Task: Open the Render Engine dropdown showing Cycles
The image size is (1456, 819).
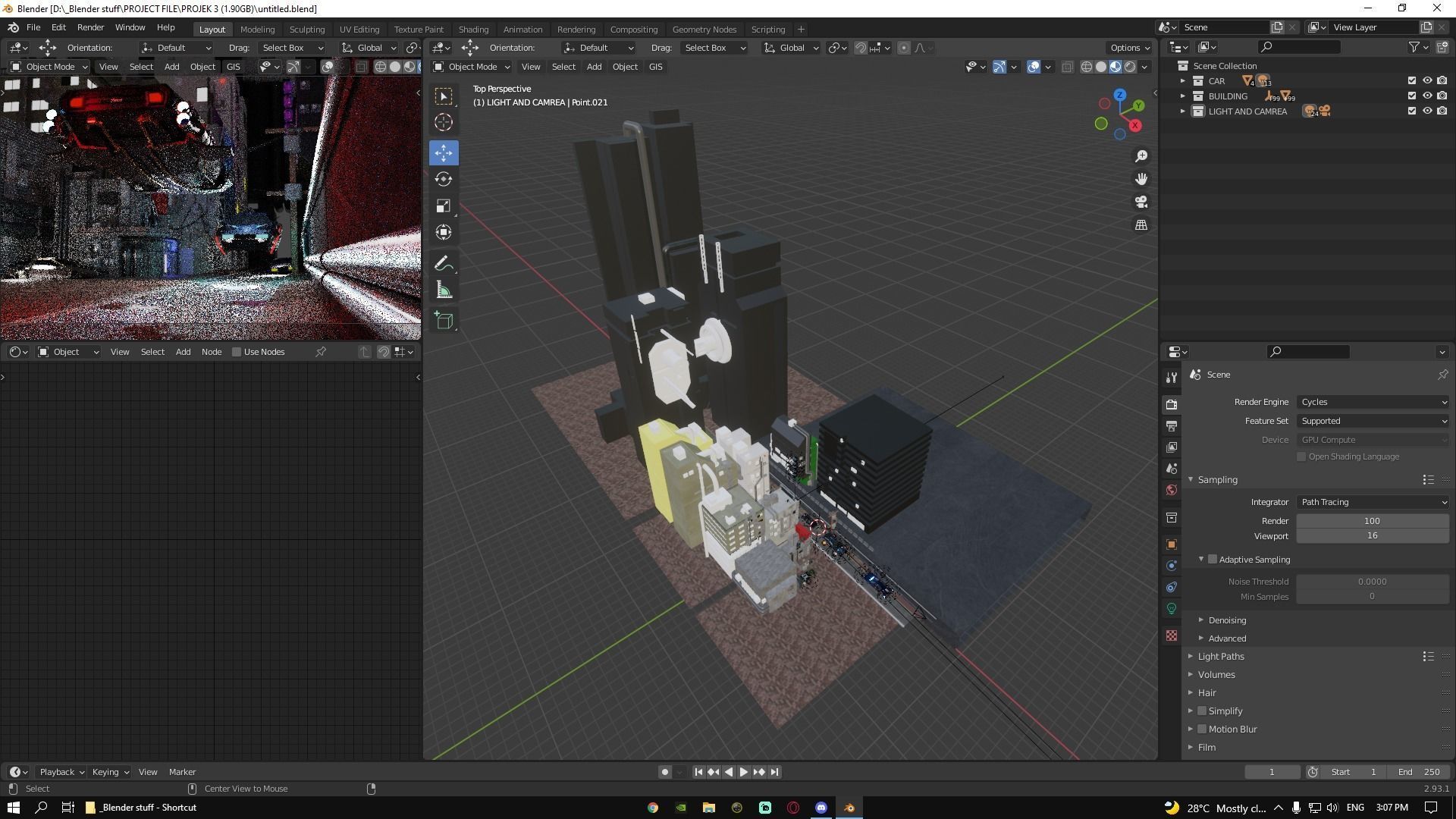Action: [x=1372, y=402]
